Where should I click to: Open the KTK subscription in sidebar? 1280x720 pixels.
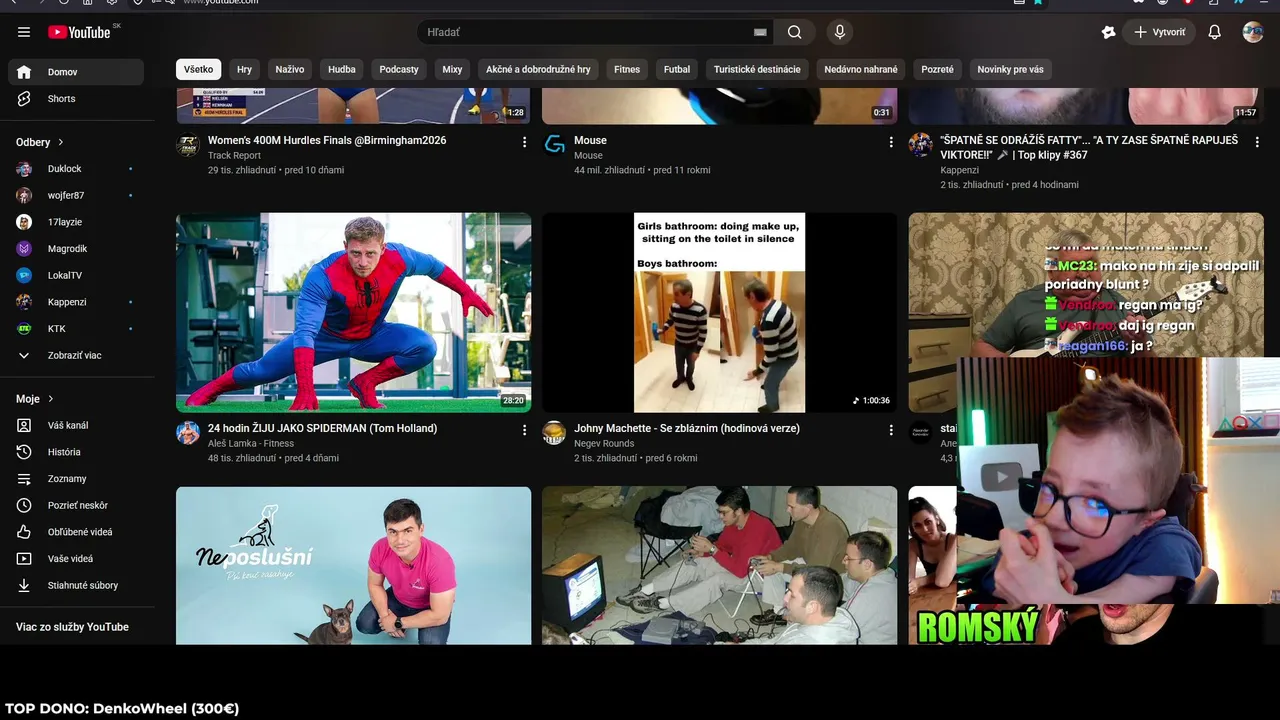tap(76, 329)
